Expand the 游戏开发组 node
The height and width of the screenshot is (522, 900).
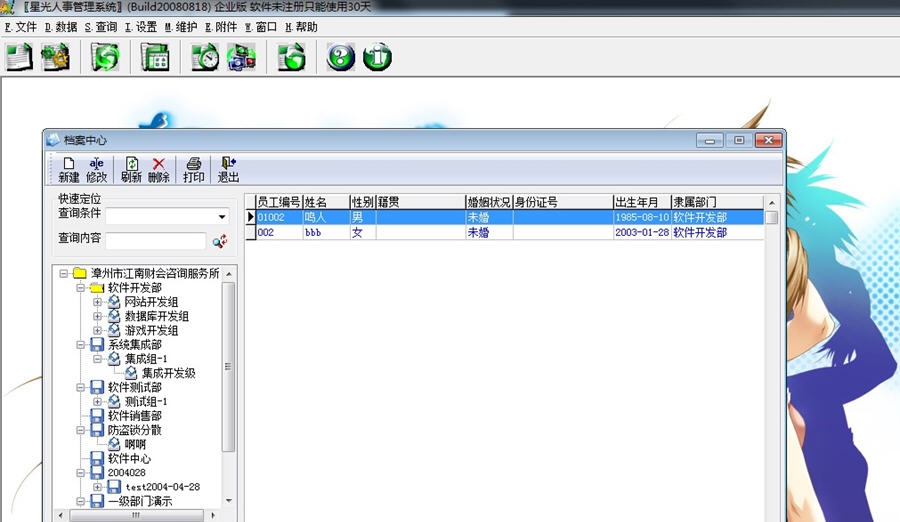pyautogui.click(x=98, y=331)
